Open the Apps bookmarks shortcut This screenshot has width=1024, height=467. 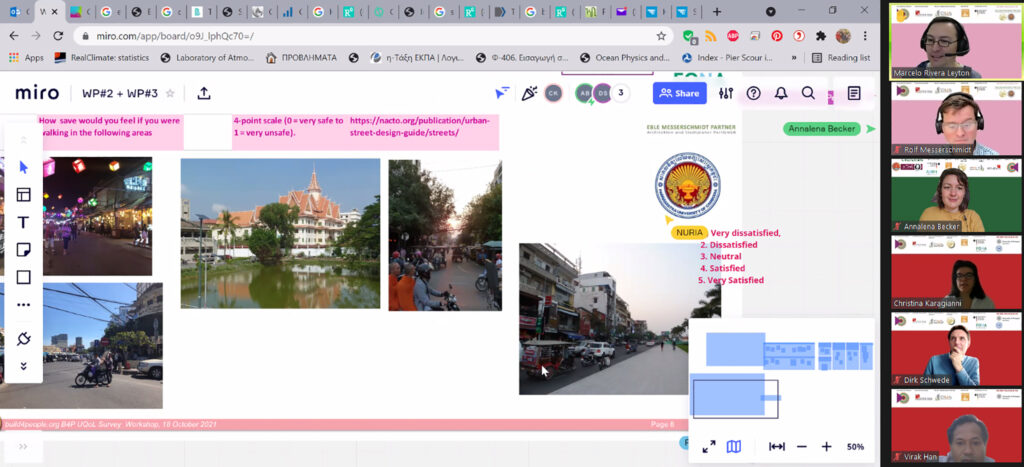coord(27,57)
